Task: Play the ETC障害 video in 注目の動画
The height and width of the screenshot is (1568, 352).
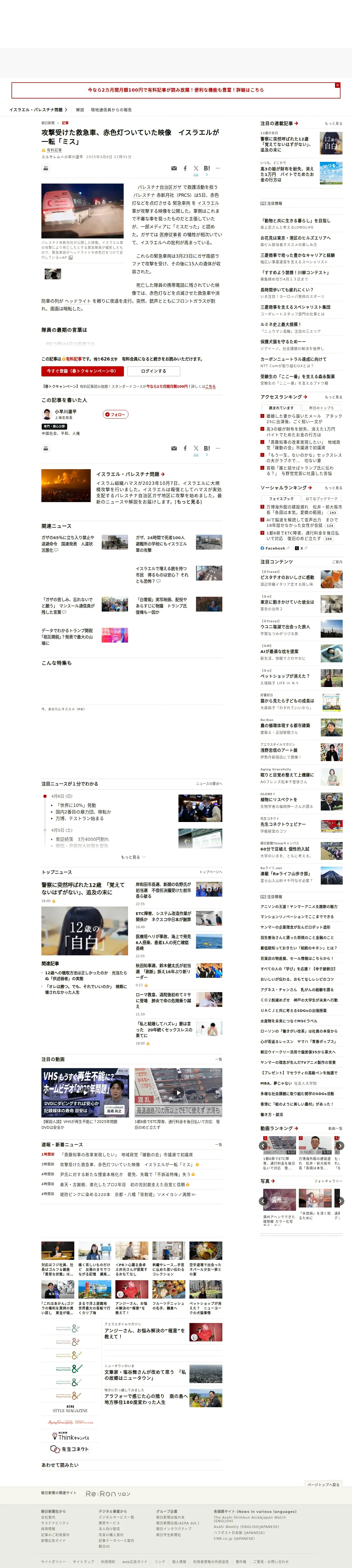Action: point(178,1093)
